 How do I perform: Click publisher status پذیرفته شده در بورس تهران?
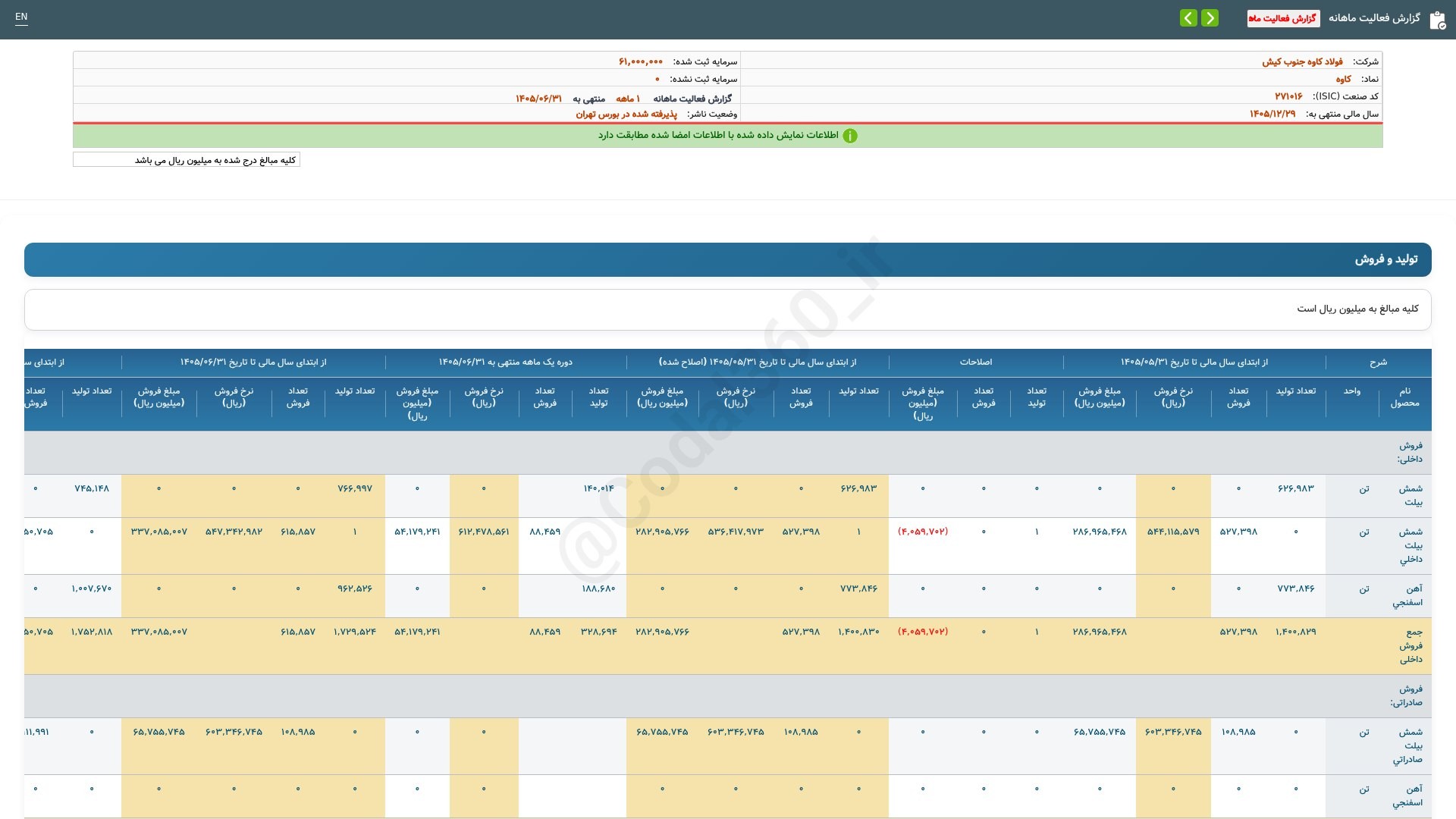click(626, 114)
